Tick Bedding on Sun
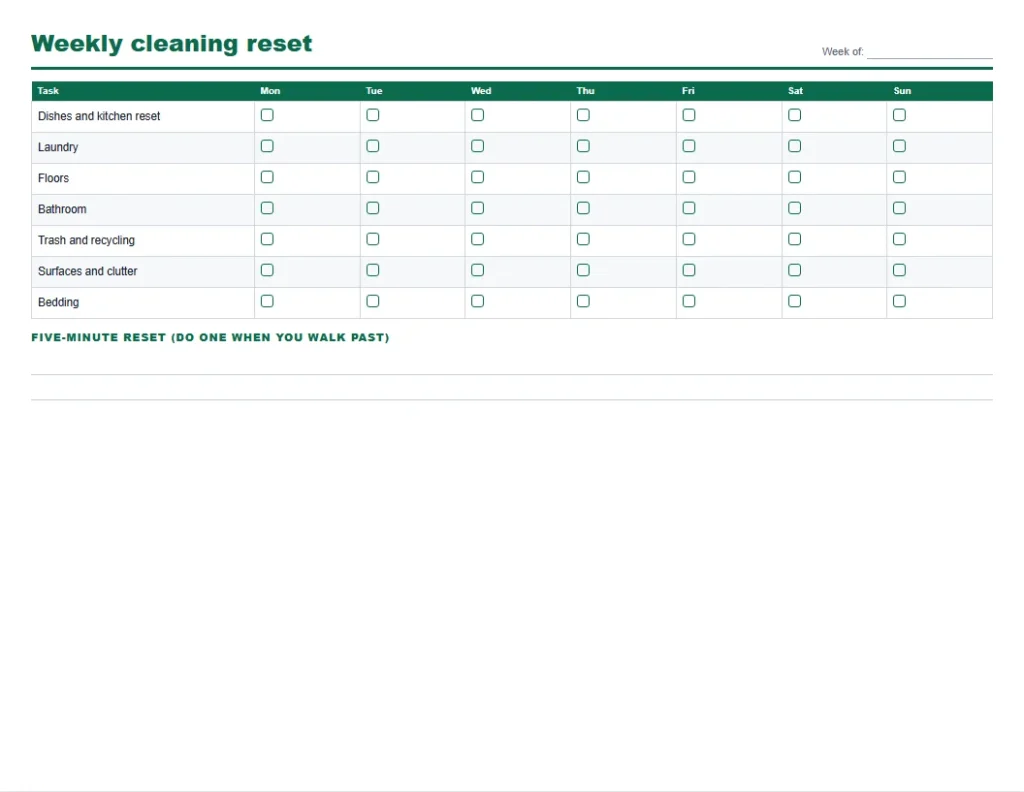The height and width of the screenshot is (792, 1024). click(899, 301)
